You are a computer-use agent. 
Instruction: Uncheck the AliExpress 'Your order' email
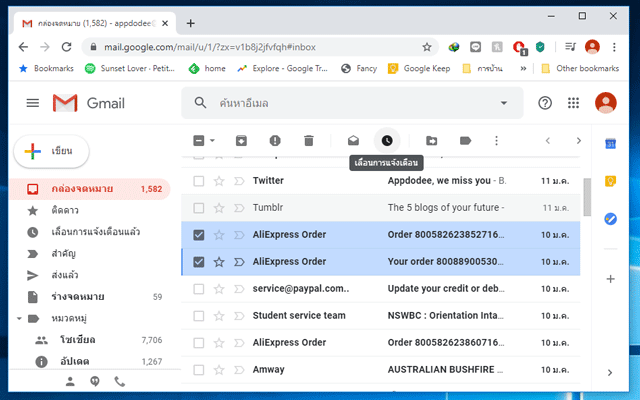pos(199,262)
